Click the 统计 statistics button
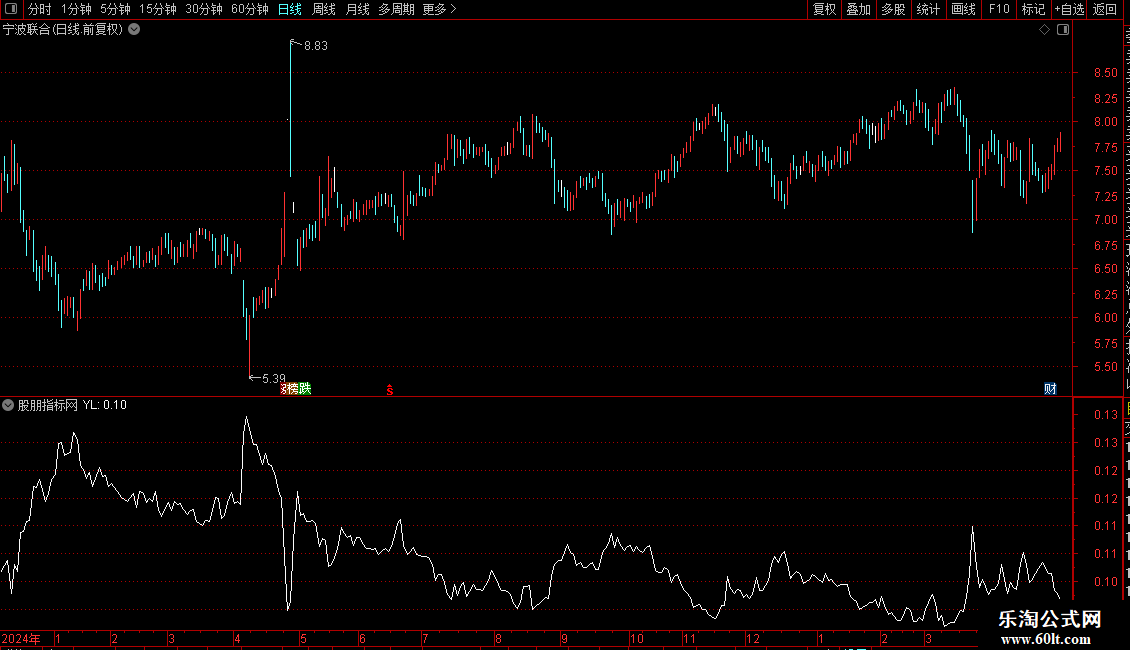 click(928, 9)
